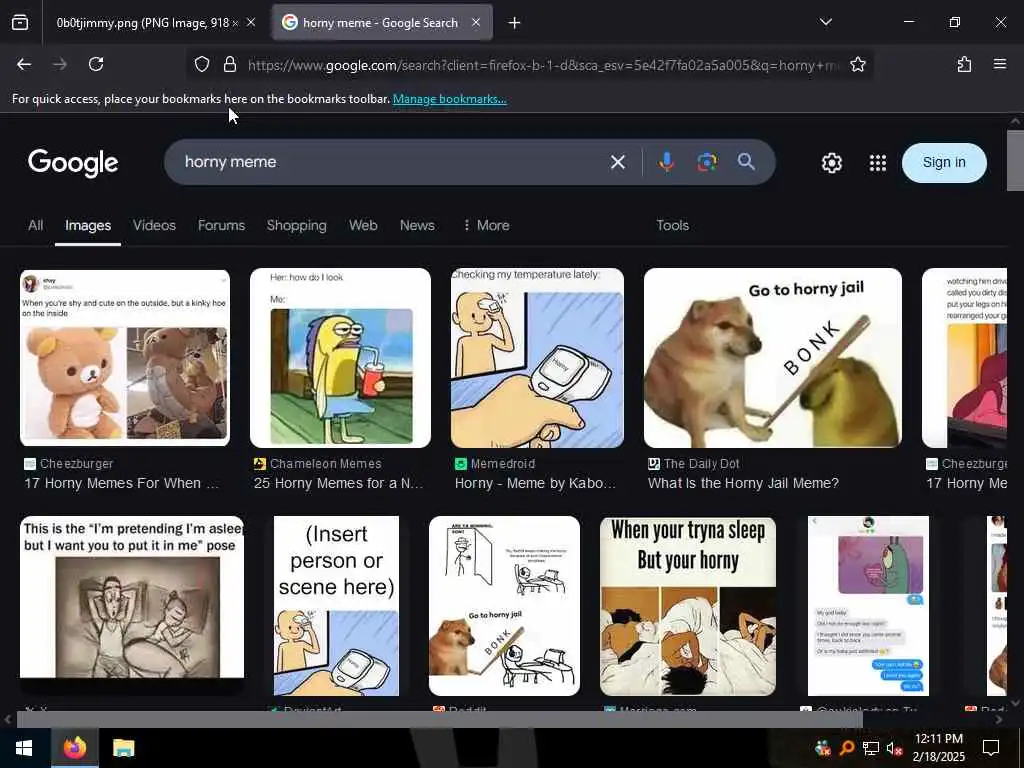
Task: Open Firefox View tab list icon
Action: pos(20,23)
